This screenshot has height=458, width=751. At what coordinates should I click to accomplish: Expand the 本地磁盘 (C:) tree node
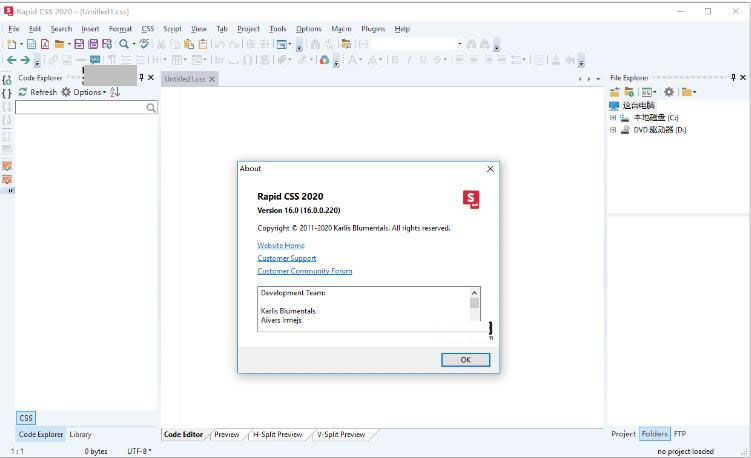[613, 117]
